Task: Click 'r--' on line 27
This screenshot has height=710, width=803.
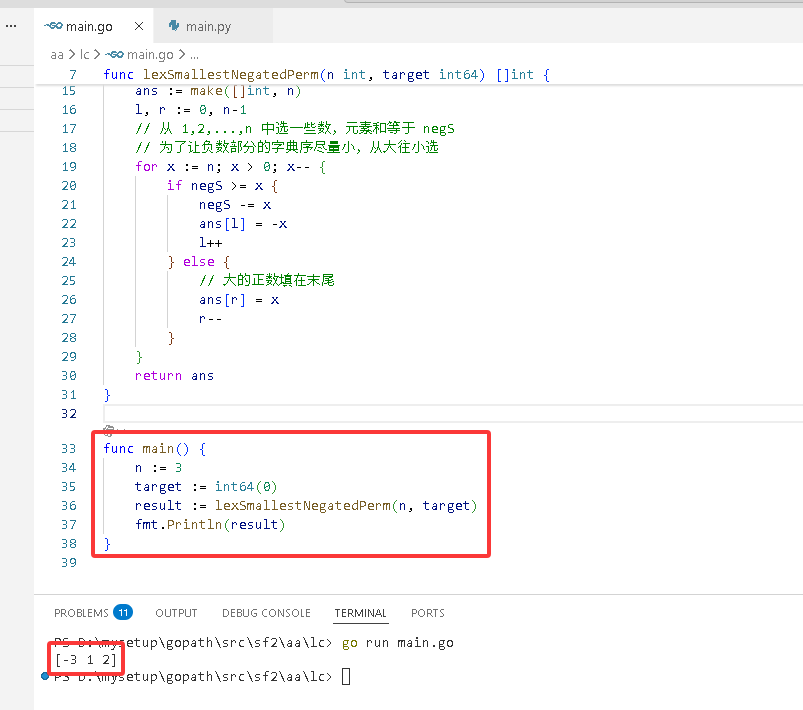Action: coord(210,319)
